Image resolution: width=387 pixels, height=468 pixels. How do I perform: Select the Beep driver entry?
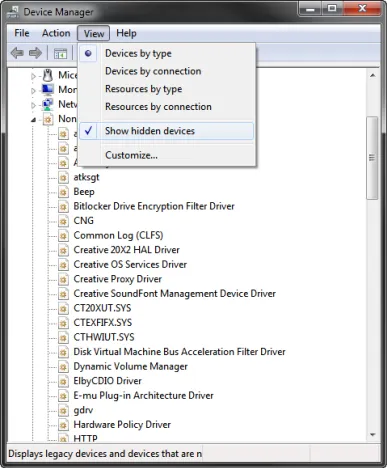(84, 192)
